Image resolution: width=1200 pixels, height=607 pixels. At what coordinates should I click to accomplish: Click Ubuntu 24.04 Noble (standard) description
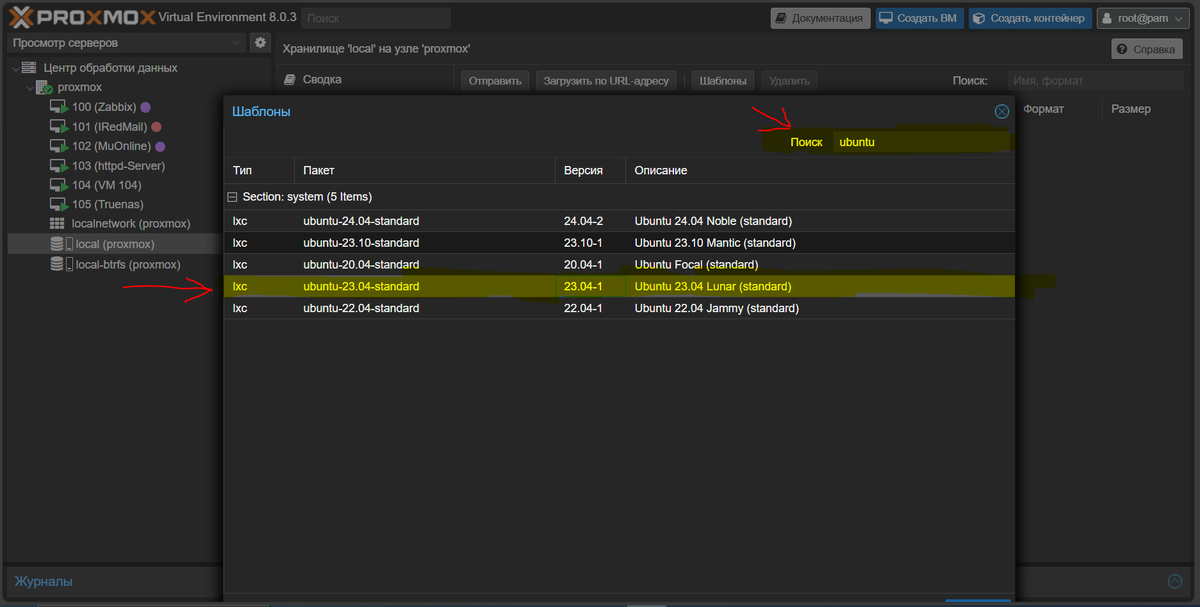click(713, 221)
